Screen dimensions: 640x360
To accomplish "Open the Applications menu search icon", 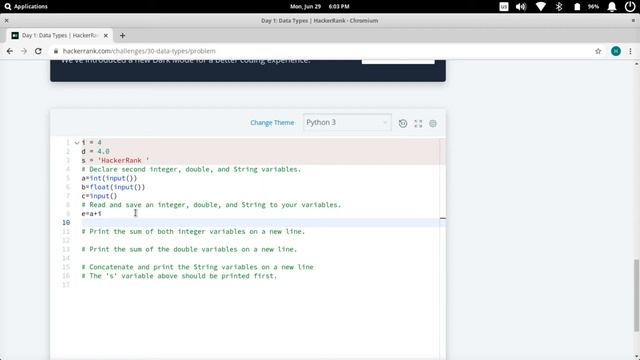I will point(8,7).
